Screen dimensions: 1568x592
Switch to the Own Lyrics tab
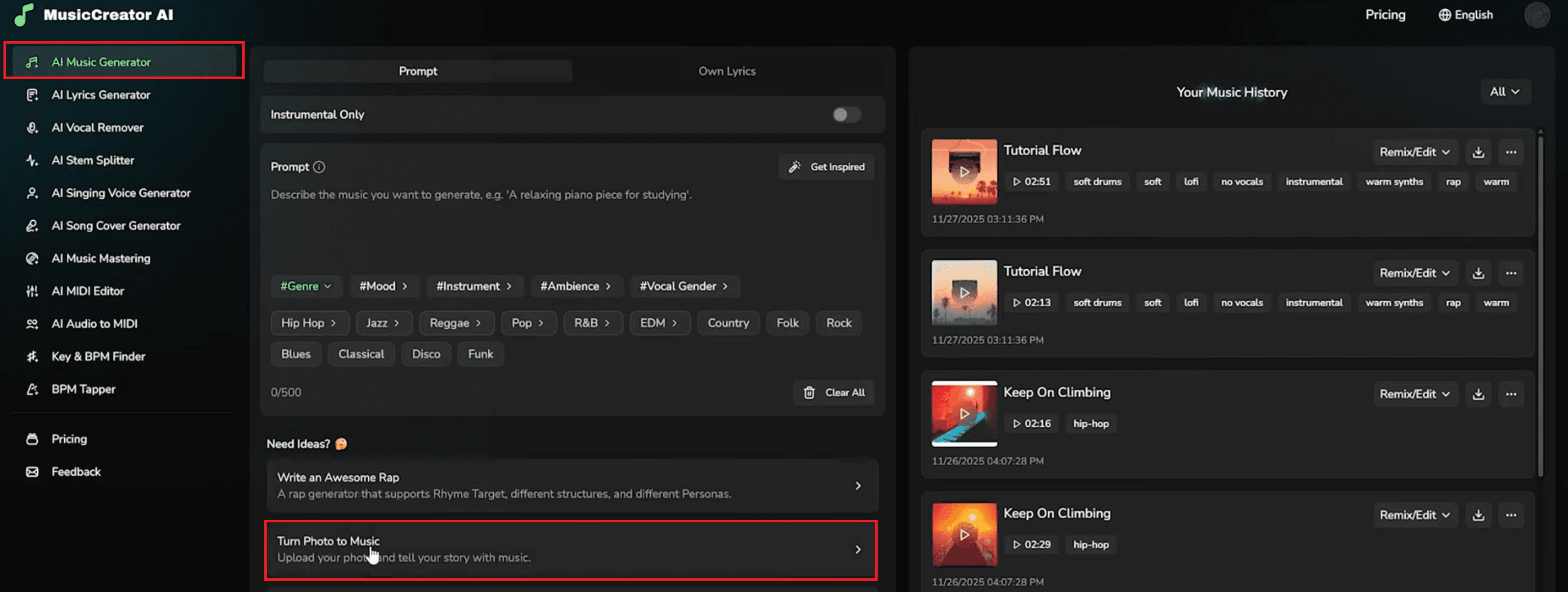point(727,71)
